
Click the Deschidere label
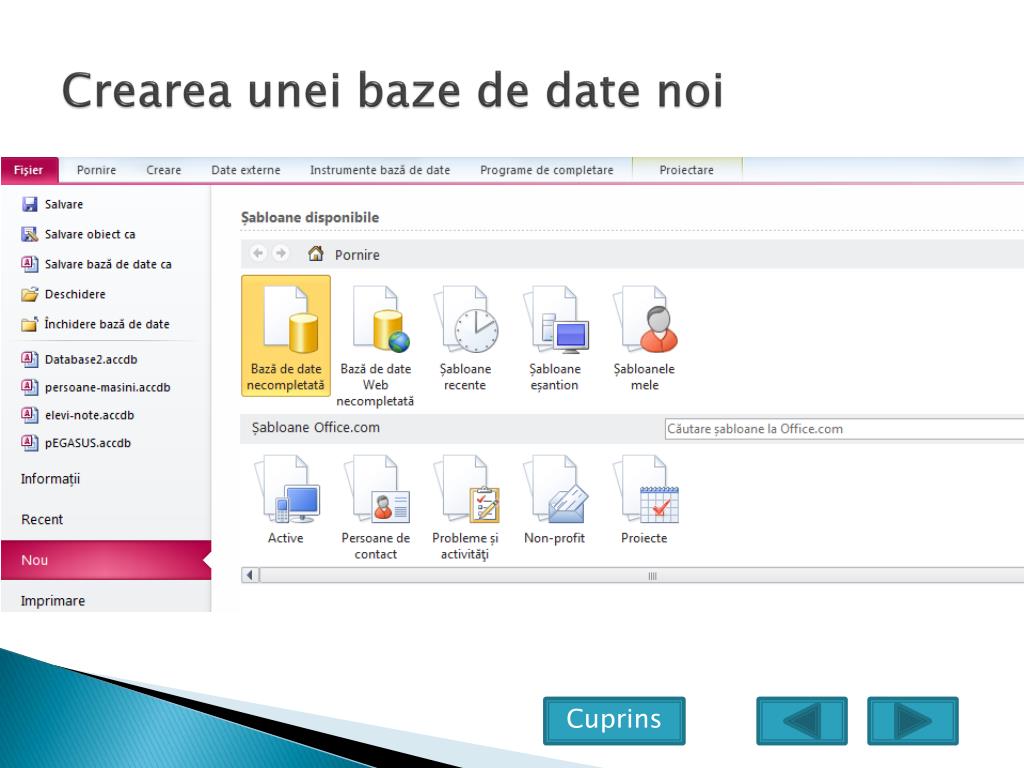[75, 295]
